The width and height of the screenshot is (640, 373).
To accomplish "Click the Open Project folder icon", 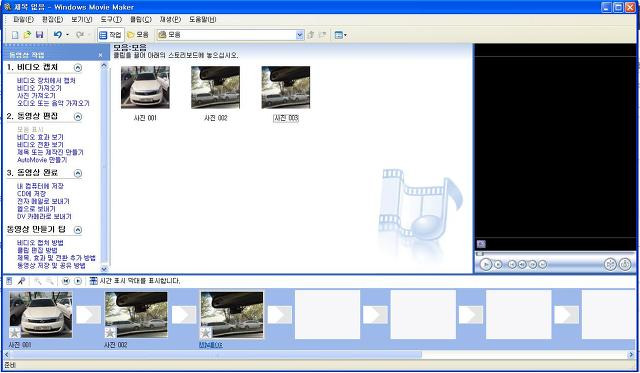I will (27, 35).
